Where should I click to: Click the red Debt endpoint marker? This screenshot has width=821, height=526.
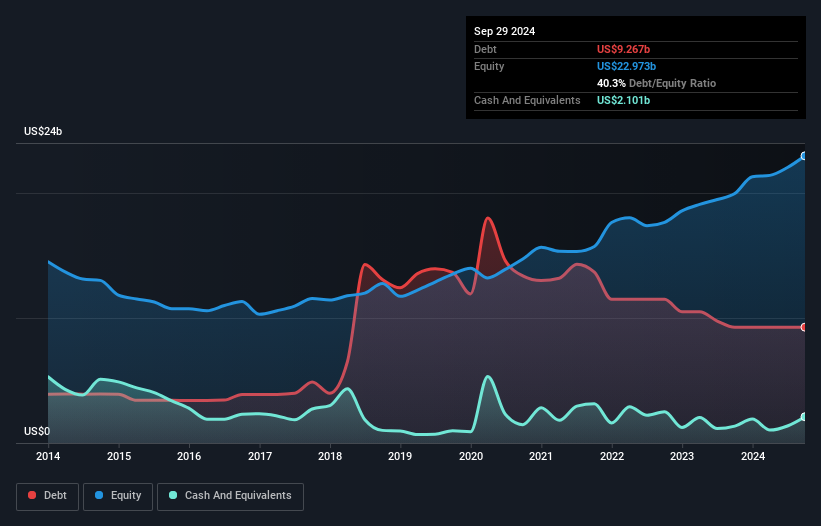[x=804, y=327]
